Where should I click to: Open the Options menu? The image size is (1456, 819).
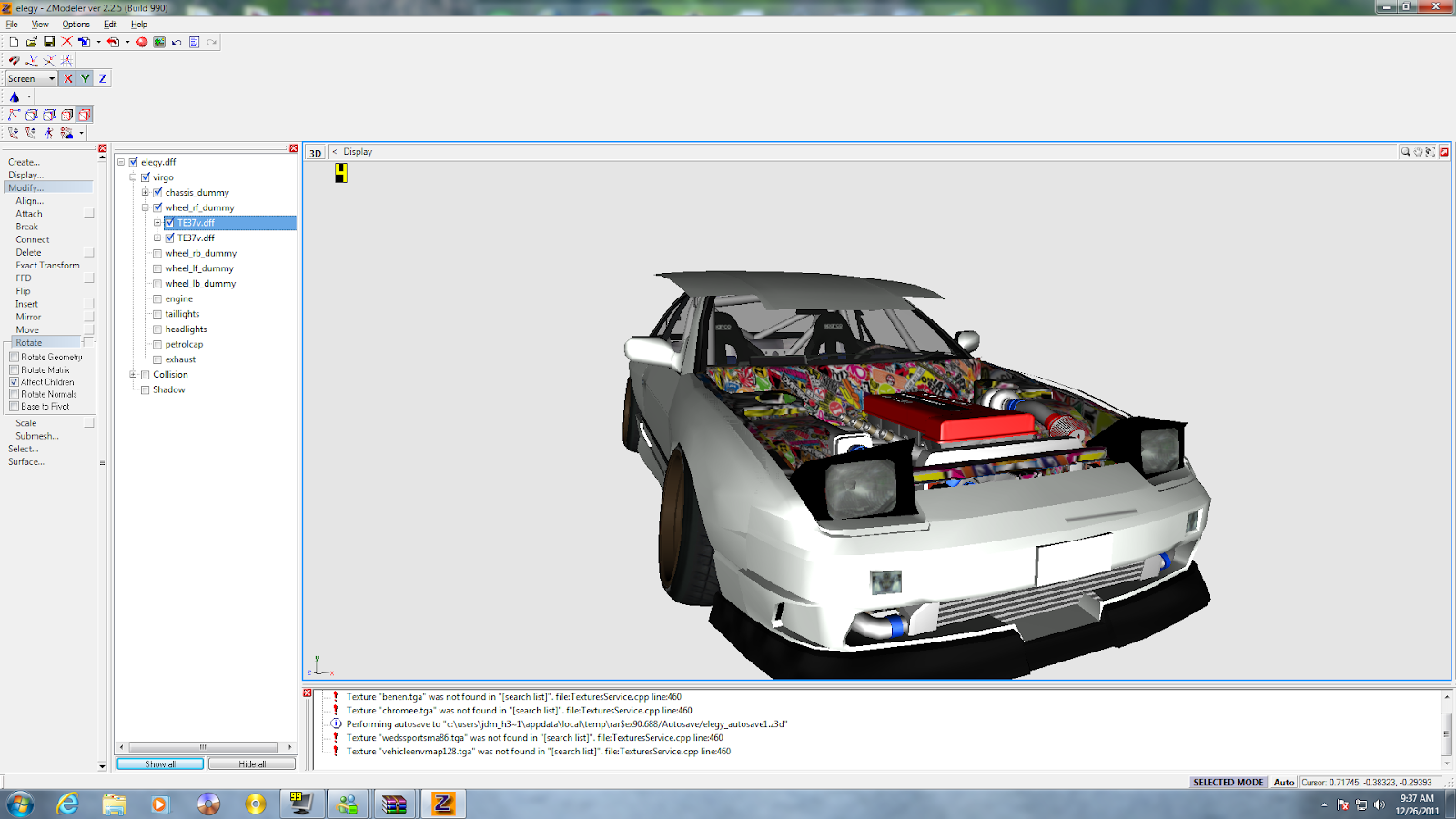point(76,25)
